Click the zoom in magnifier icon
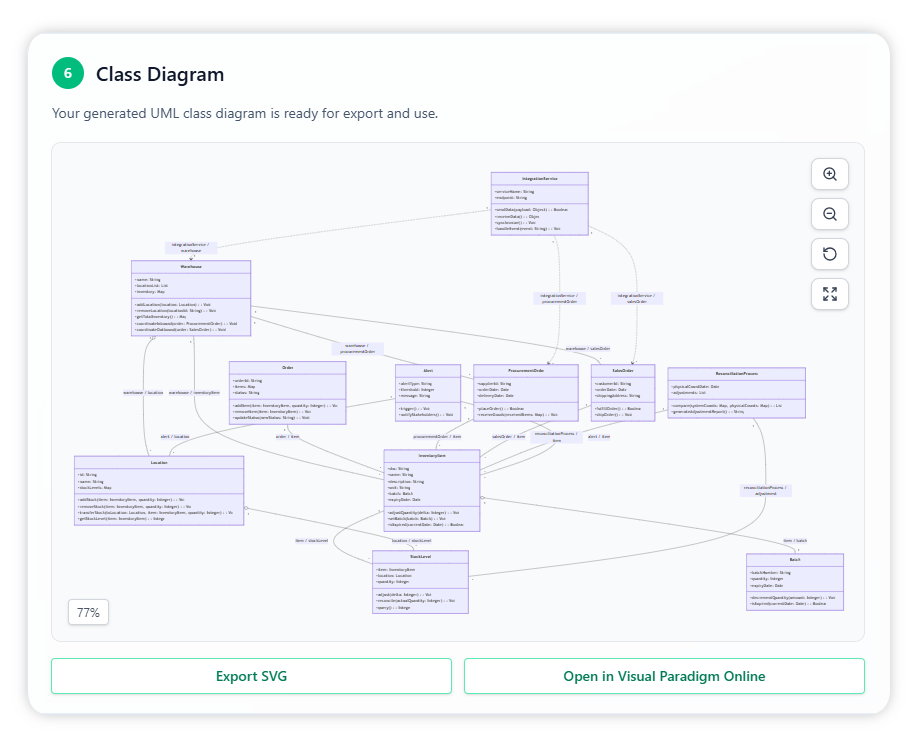The image size is (920, 742). tap(829, 174)
